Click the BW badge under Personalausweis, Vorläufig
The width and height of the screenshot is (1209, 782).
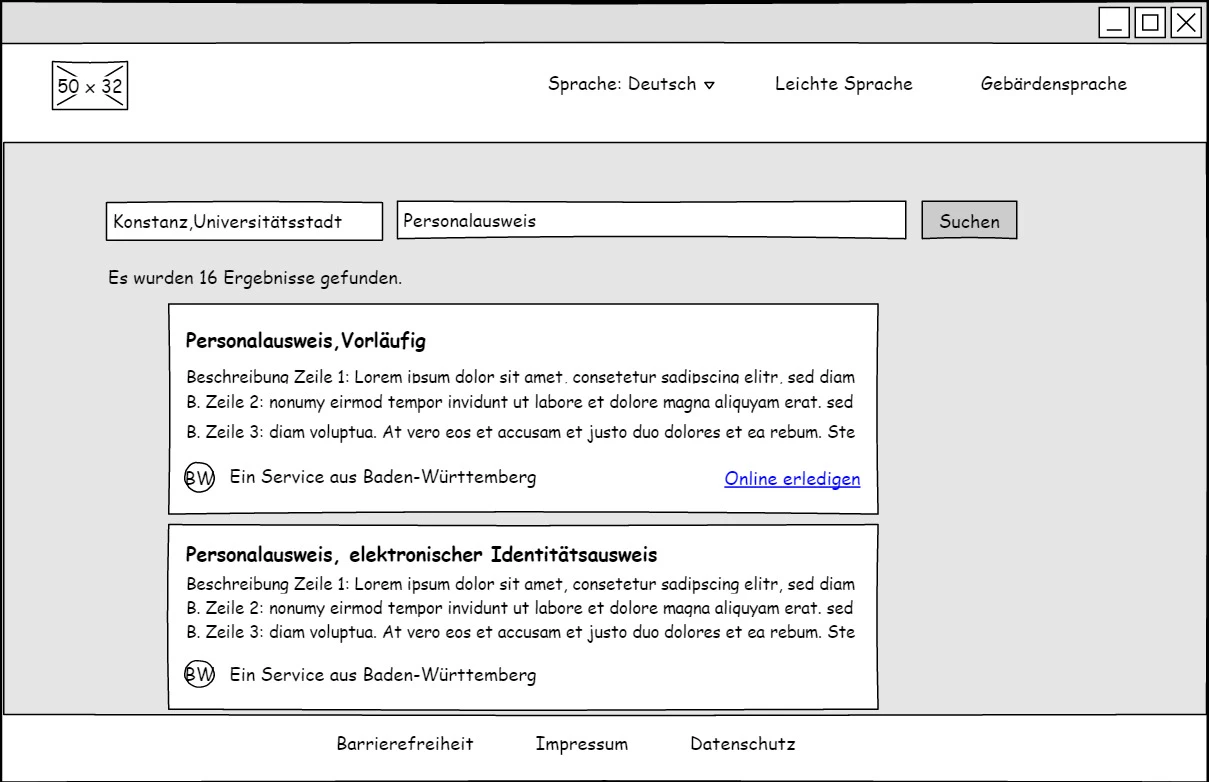[200, 478]
